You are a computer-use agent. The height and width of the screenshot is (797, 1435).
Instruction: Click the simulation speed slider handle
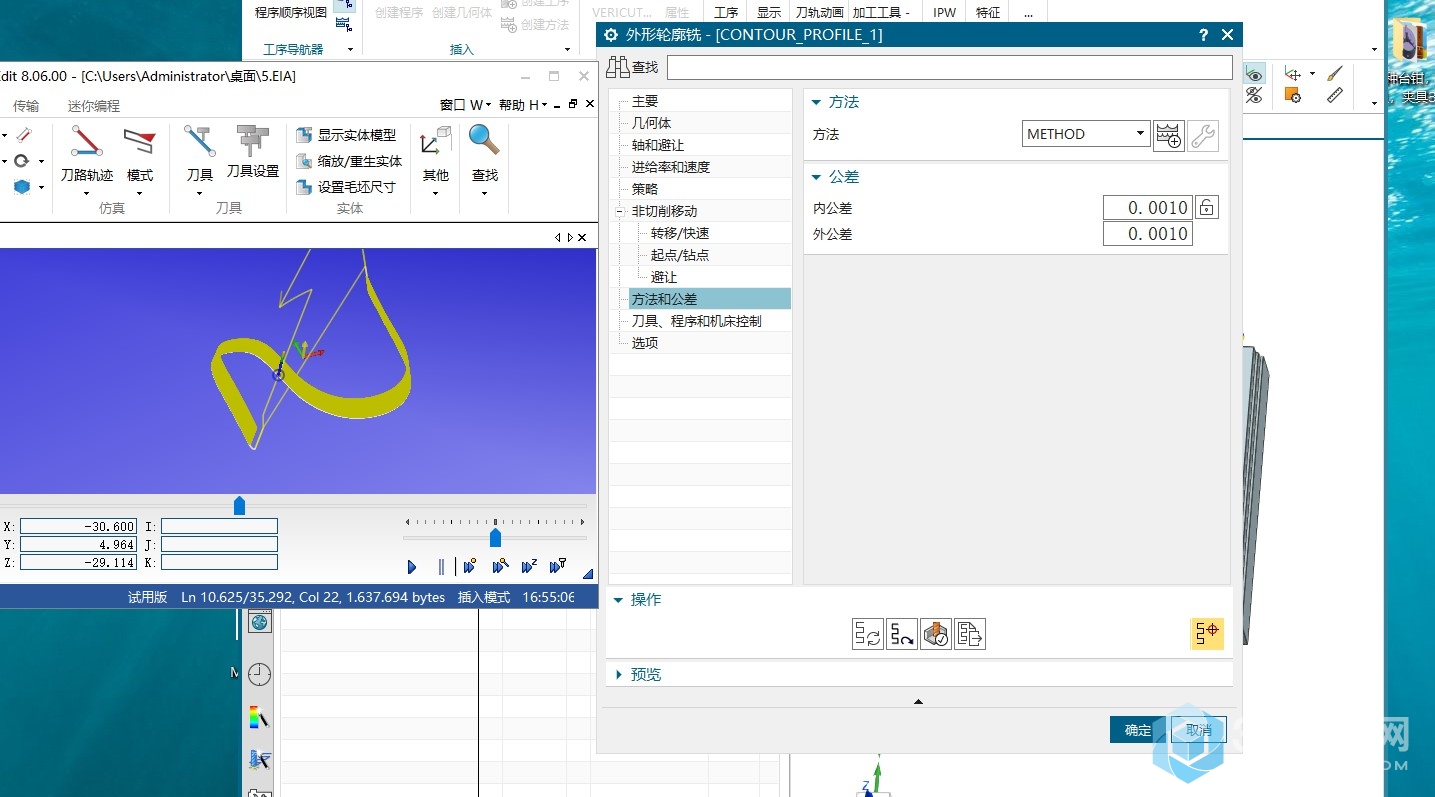coord(495,538)
